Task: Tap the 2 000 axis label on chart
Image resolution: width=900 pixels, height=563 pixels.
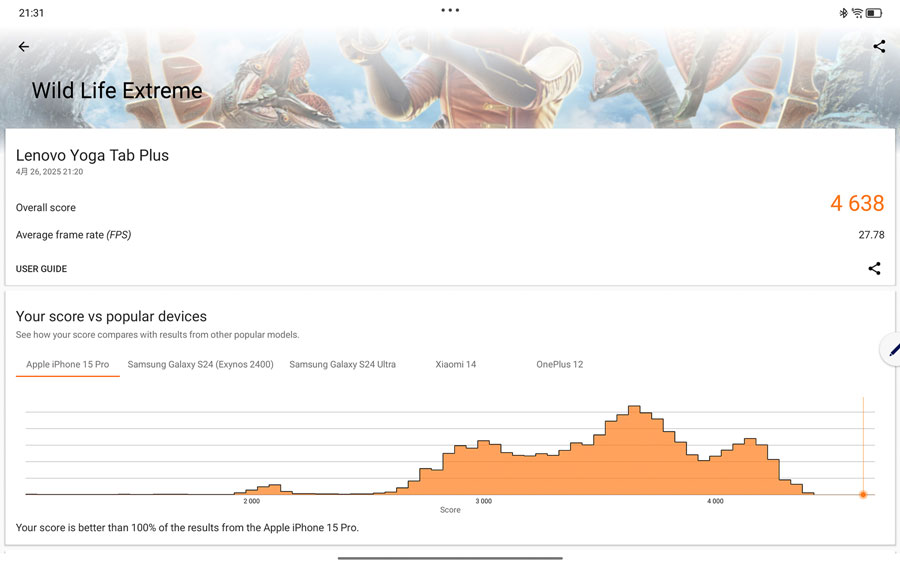Action: point(251,501)
